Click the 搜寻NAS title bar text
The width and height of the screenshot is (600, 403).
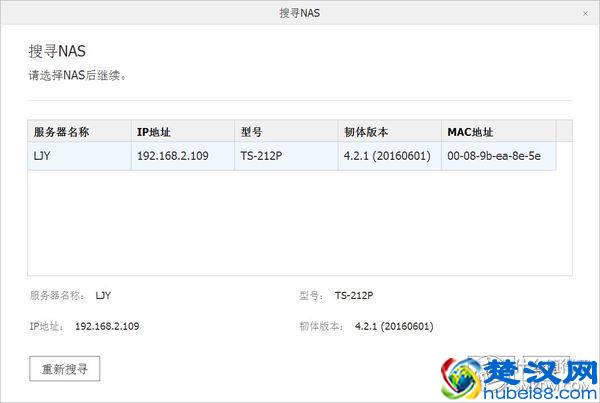click(300, 13)
